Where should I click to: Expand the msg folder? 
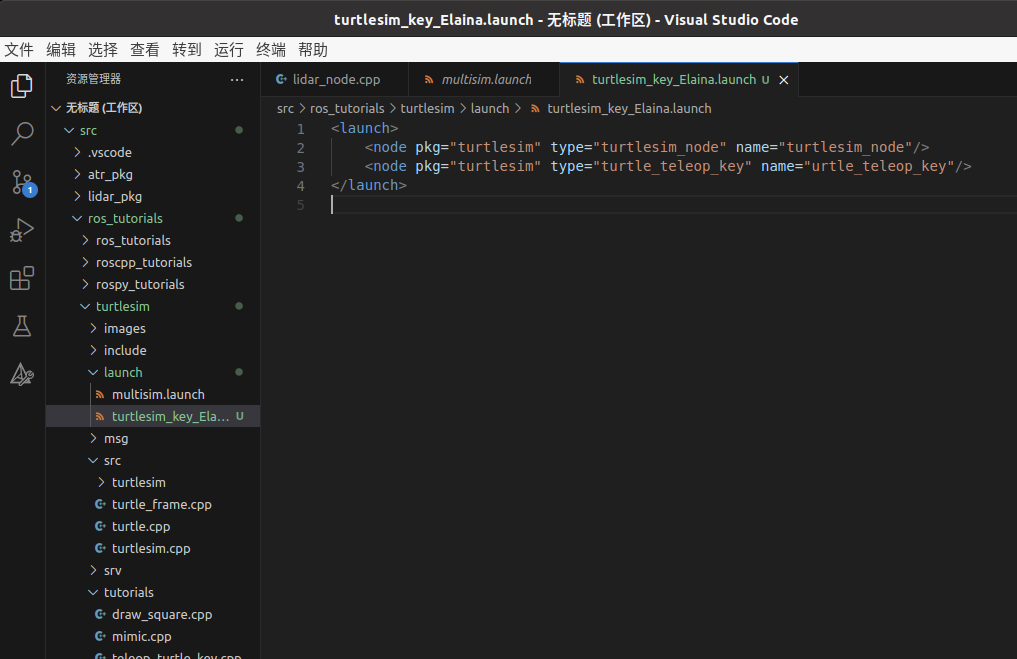93,438
